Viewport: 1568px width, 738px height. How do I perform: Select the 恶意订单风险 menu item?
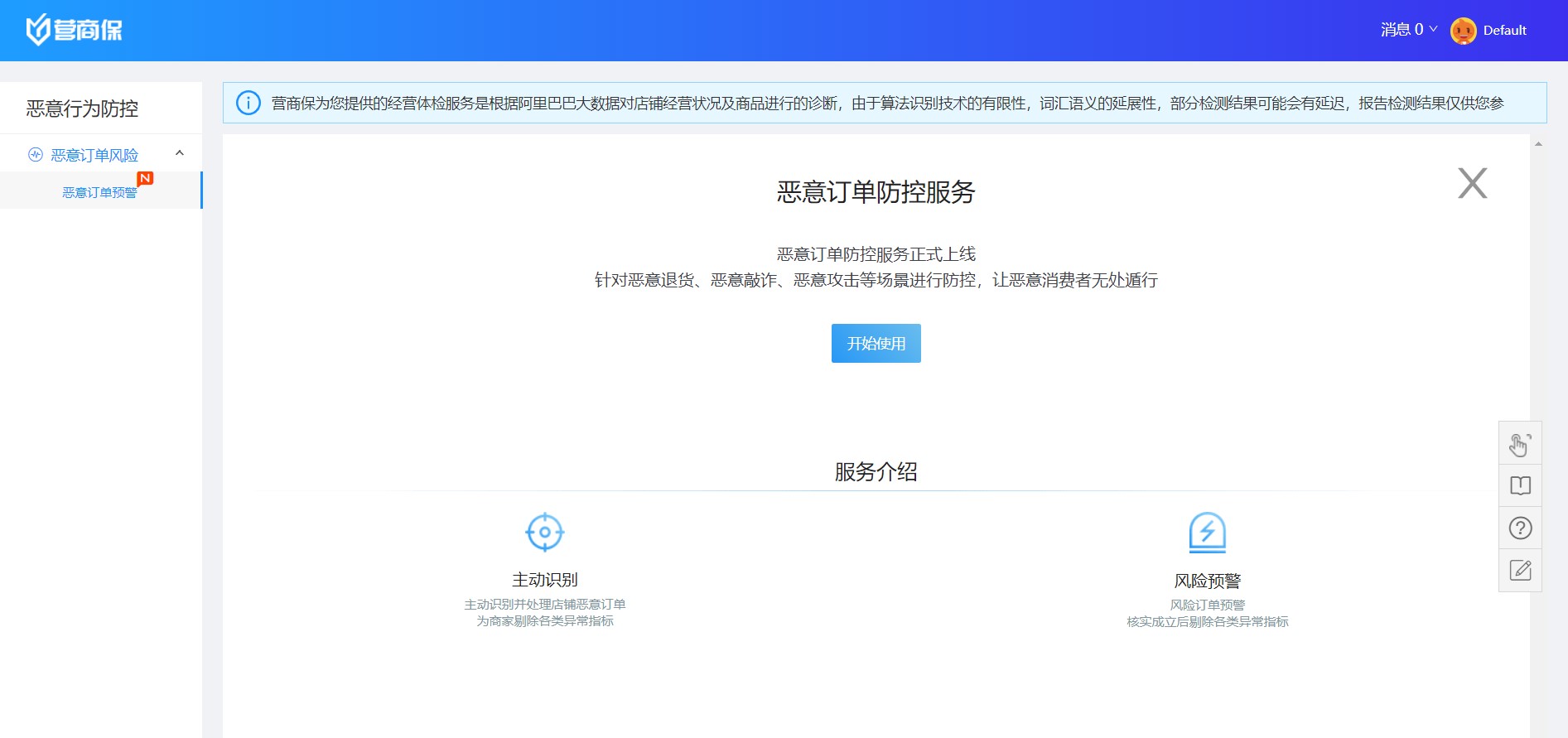(94, 155)
